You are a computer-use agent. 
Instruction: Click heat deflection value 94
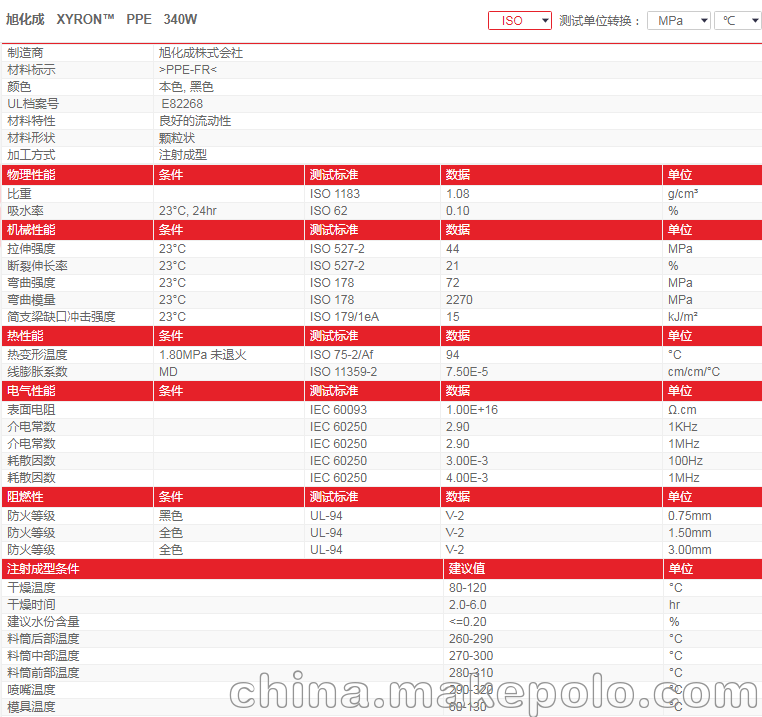tap(452, 354)
